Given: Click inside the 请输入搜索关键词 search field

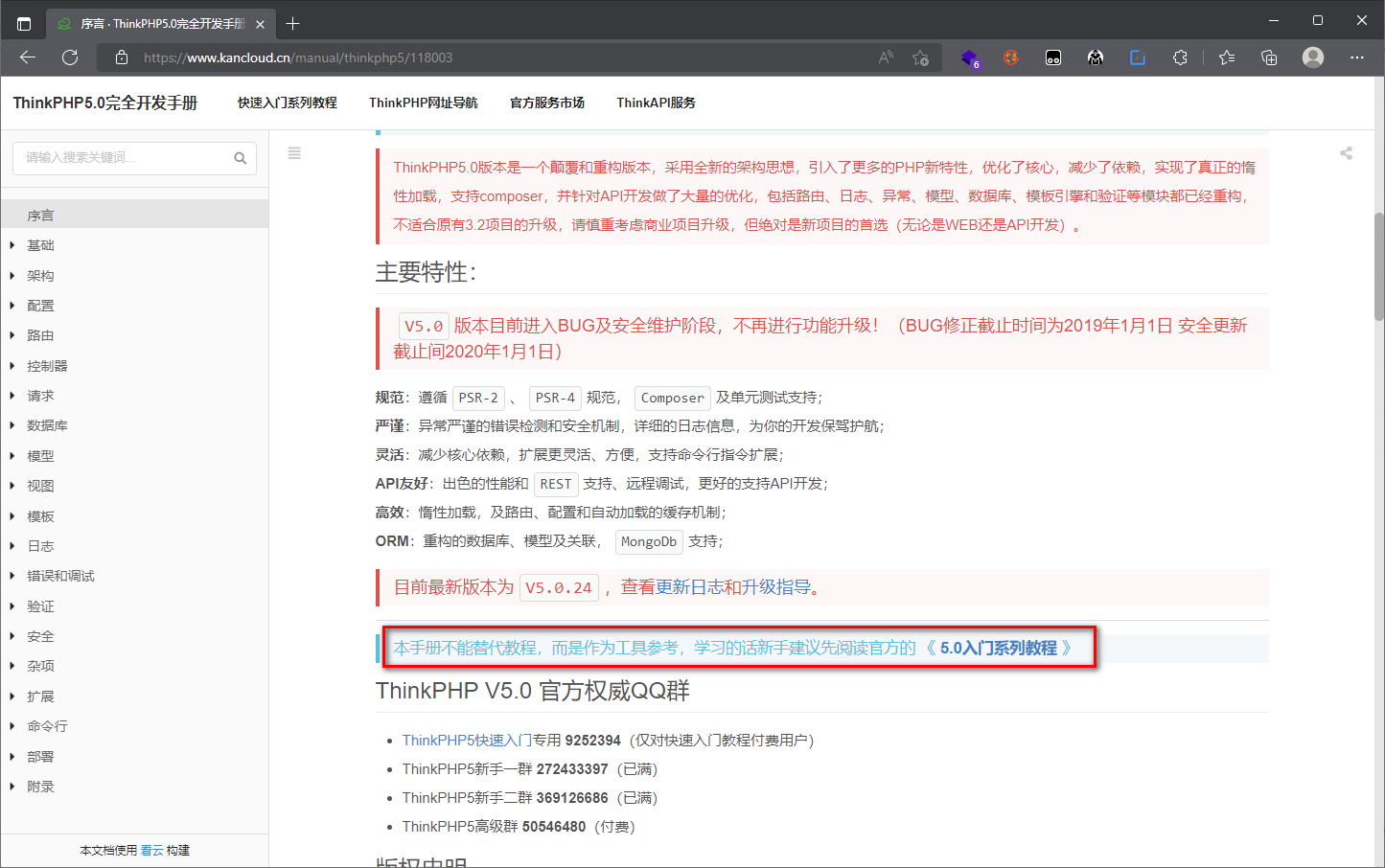Looking at the screenshot, I should point(125,157).
